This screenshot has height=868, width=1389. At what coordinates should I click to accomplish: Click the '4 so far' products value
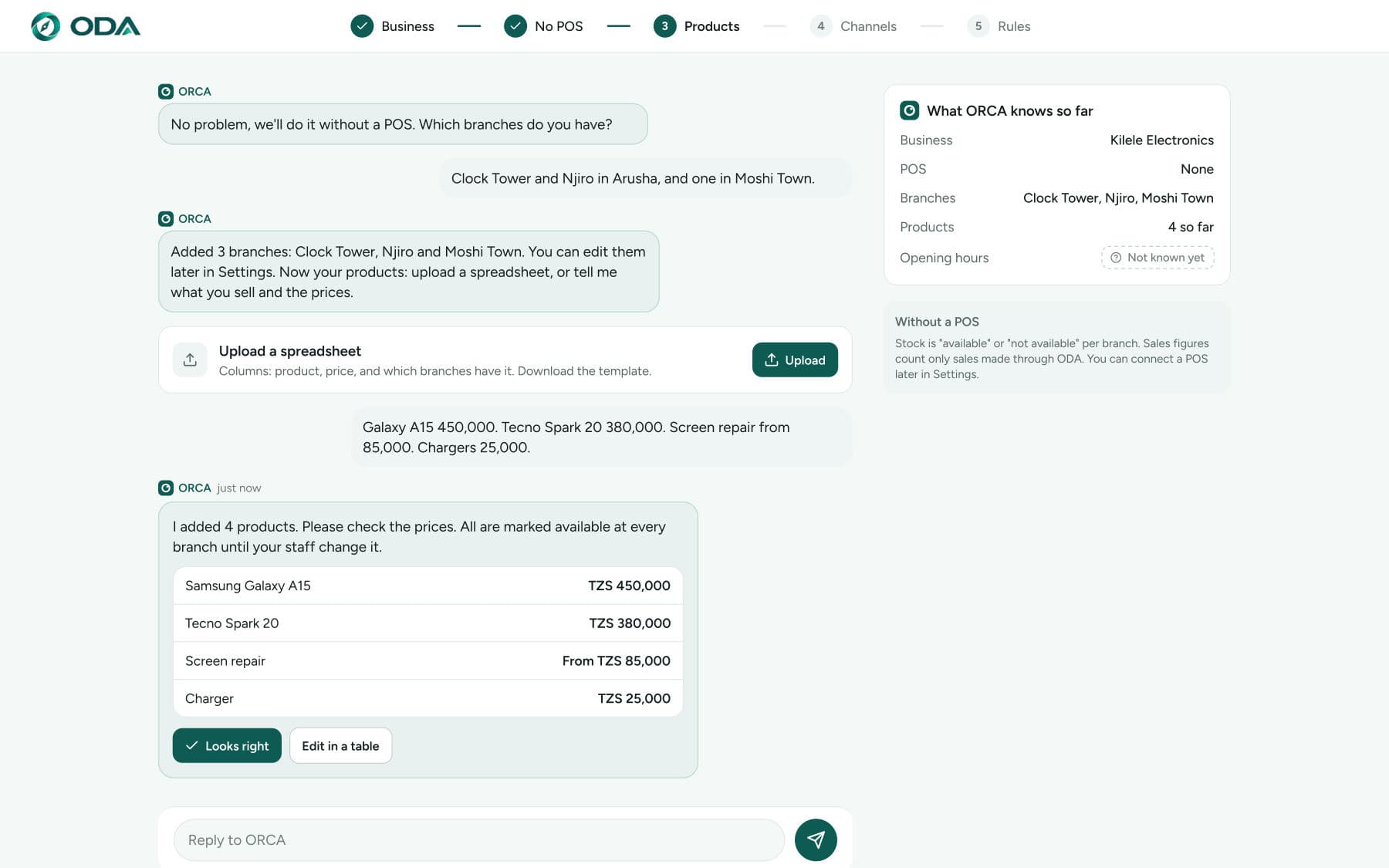[x=1191, y=227]
